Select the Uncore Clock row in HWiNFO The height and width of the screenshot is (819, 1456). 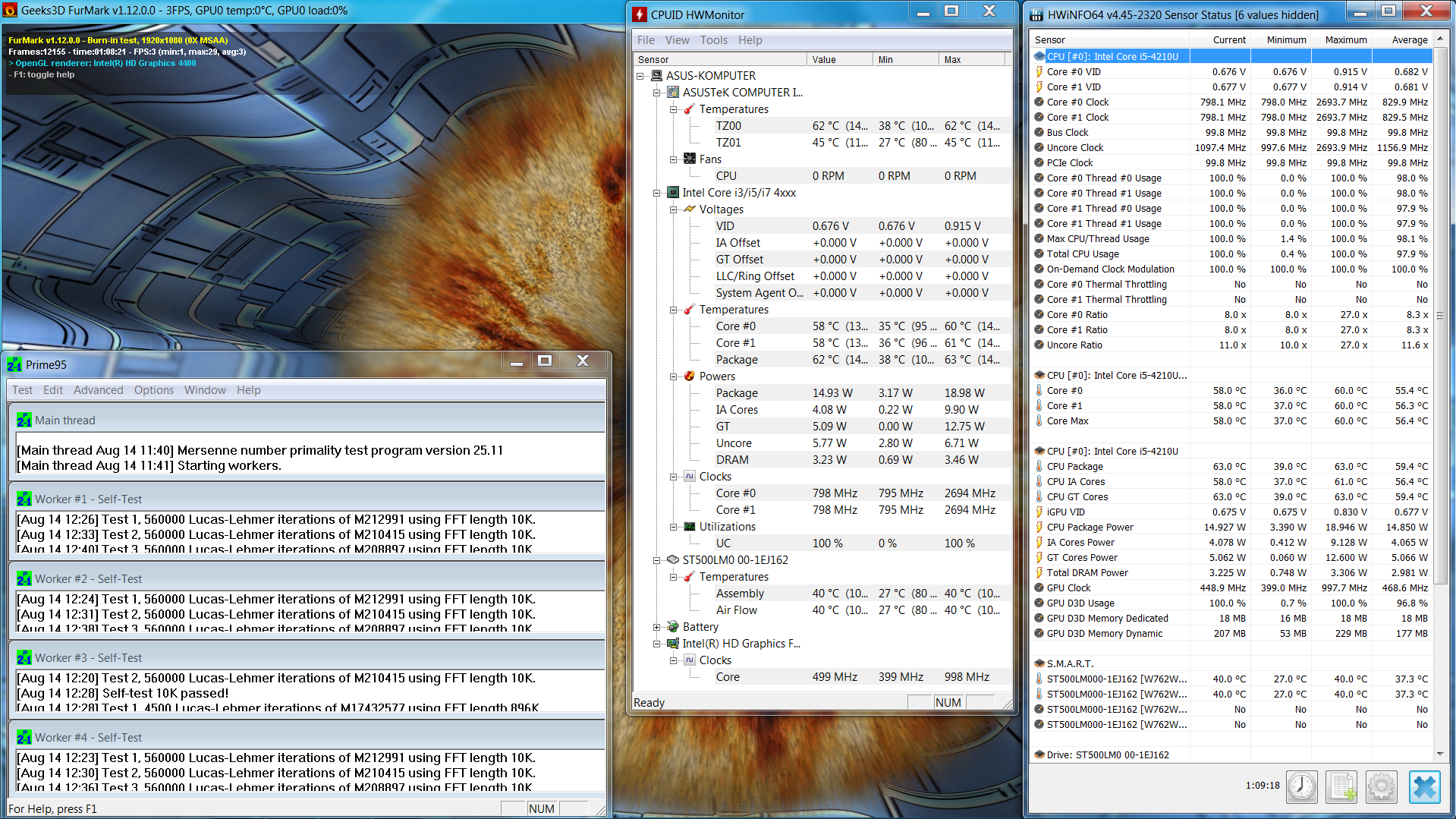(x=1231, y=148)
